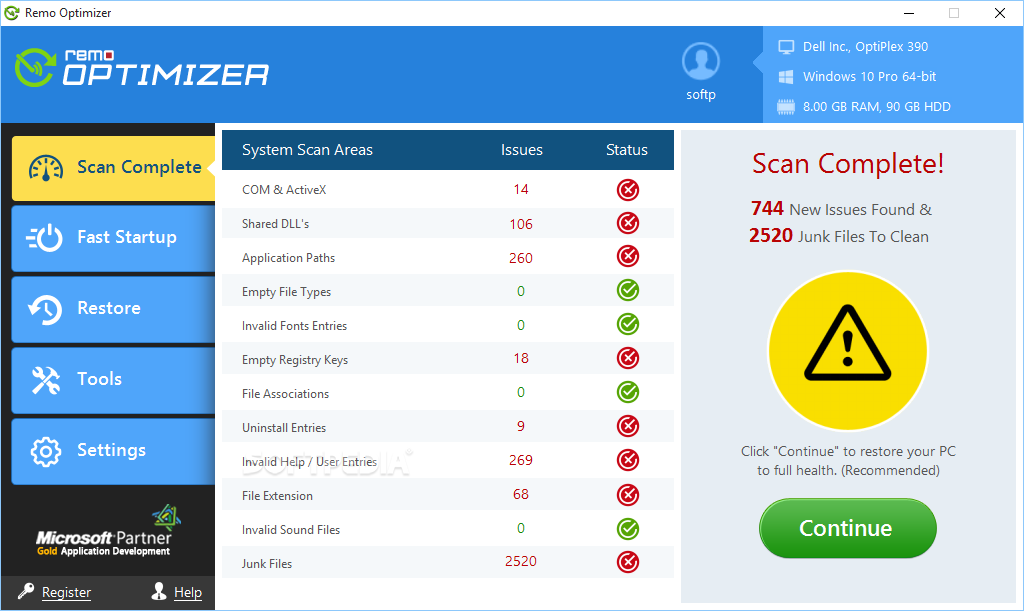The image size is (1024, 611).
Task: Click the softp username label
Action: click(701, 95)
